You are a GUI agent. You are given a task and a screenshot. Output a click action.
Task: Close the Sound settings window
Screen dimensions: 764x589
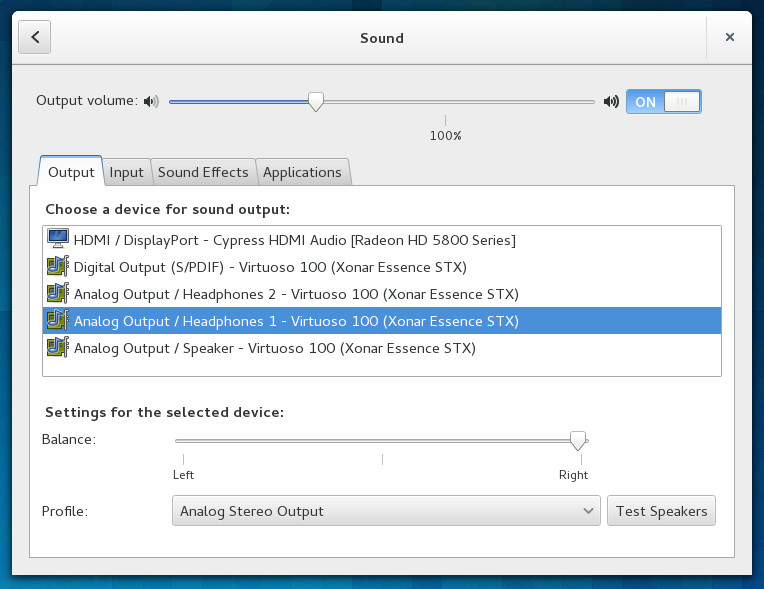(730, 38)
